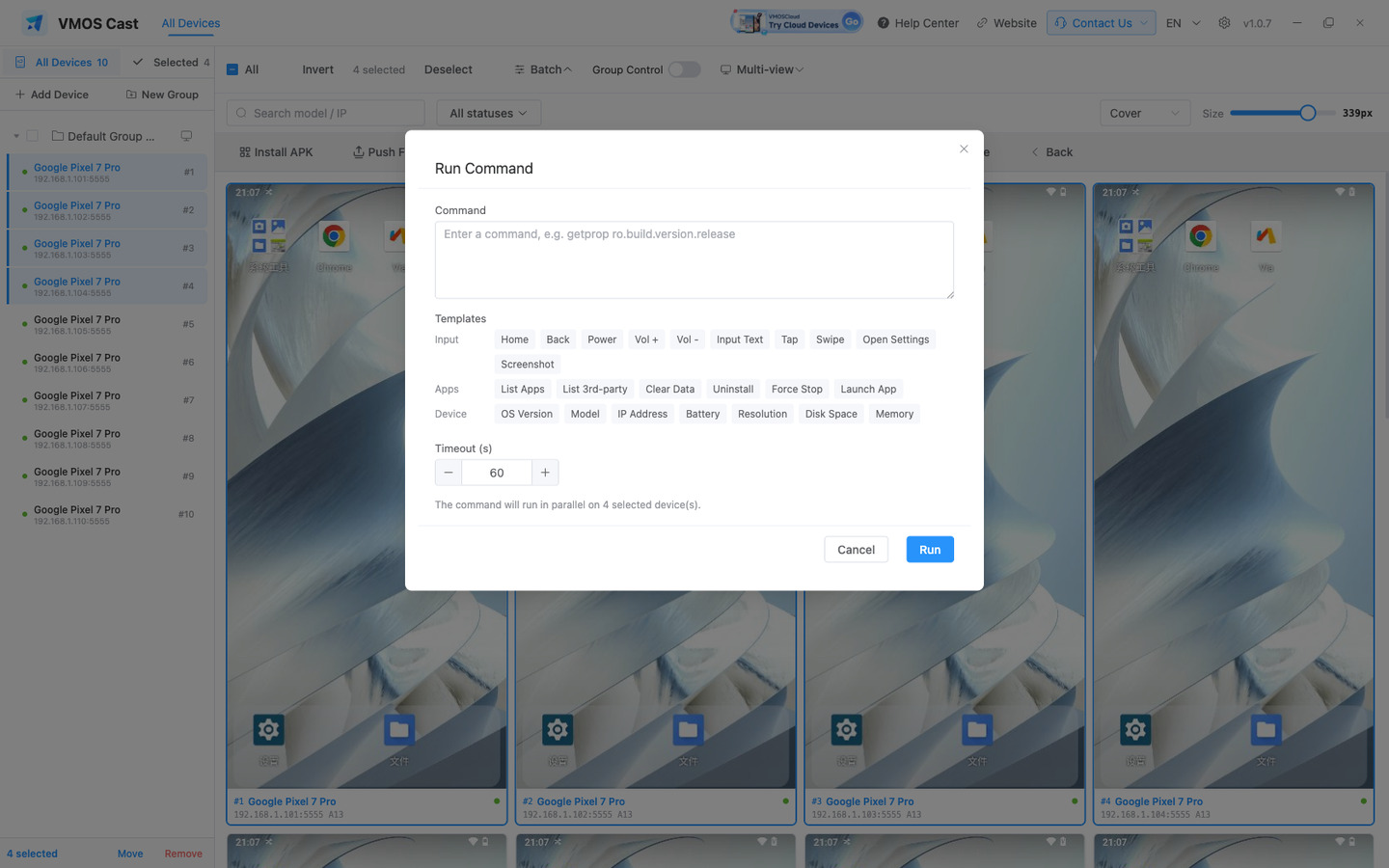Select Google Pixel 7 Pro #10 in list
The height and width of the screenshot is (868, 1389).
click(x=108, y=514)
